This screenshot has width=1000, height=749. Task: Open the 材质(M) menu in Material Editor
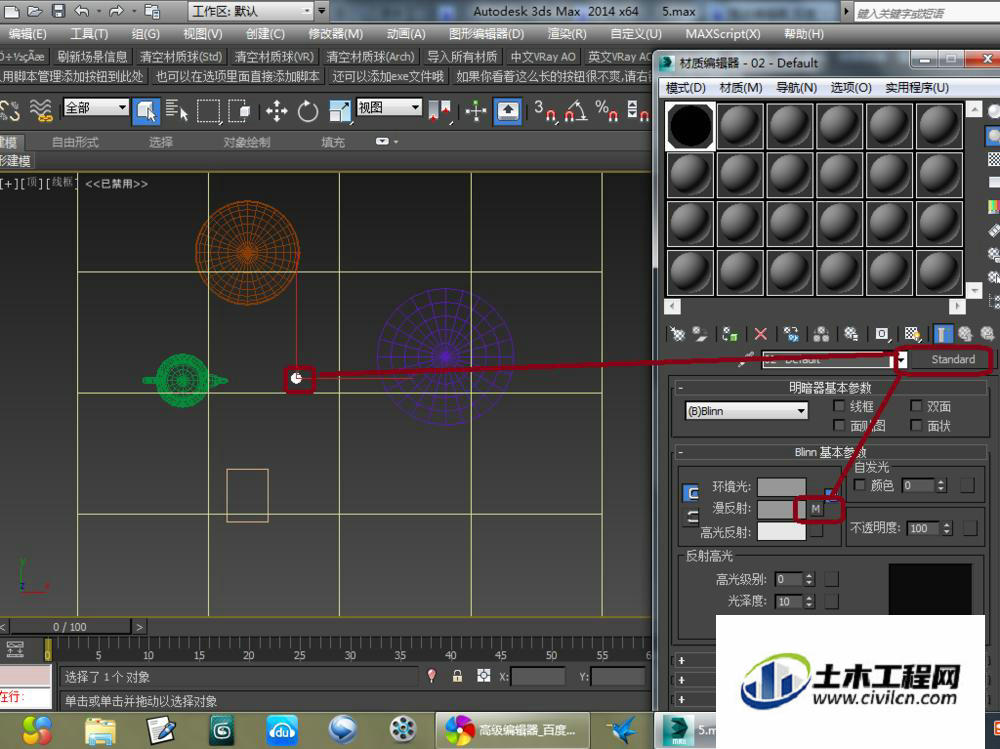[740, 87]
